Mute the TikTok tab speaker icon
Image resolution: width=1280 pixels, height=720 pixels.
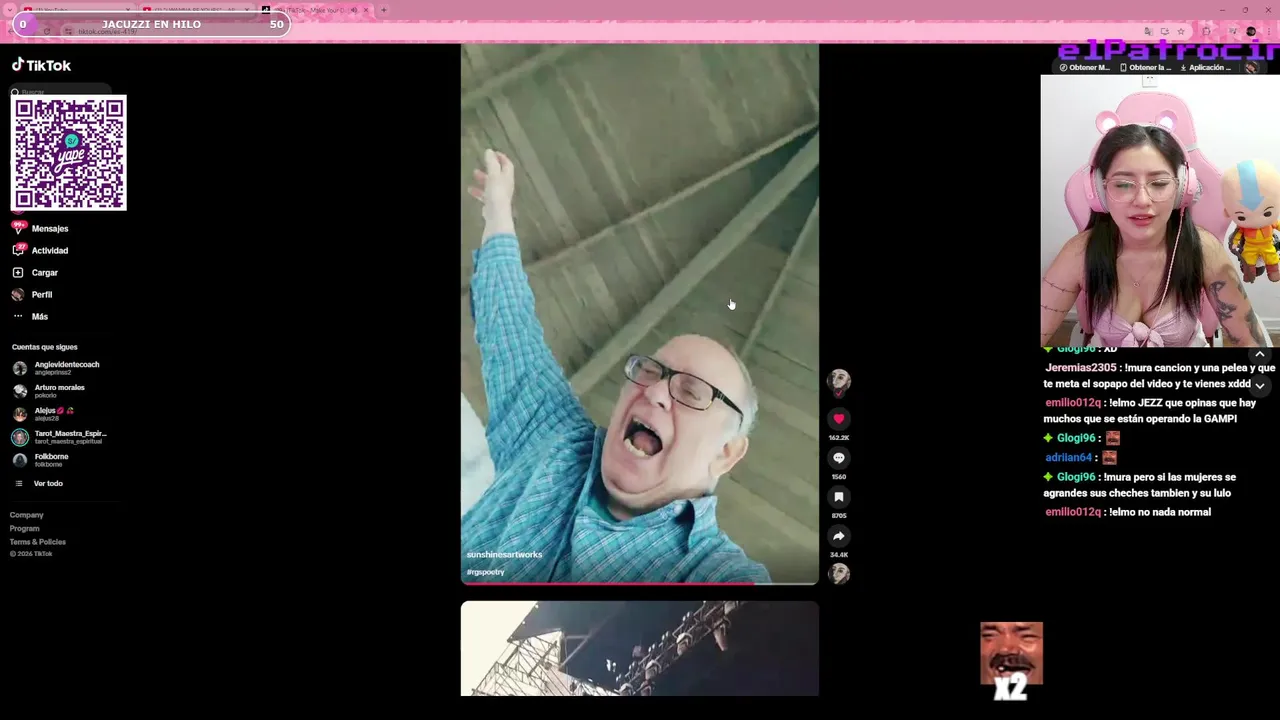354,10
